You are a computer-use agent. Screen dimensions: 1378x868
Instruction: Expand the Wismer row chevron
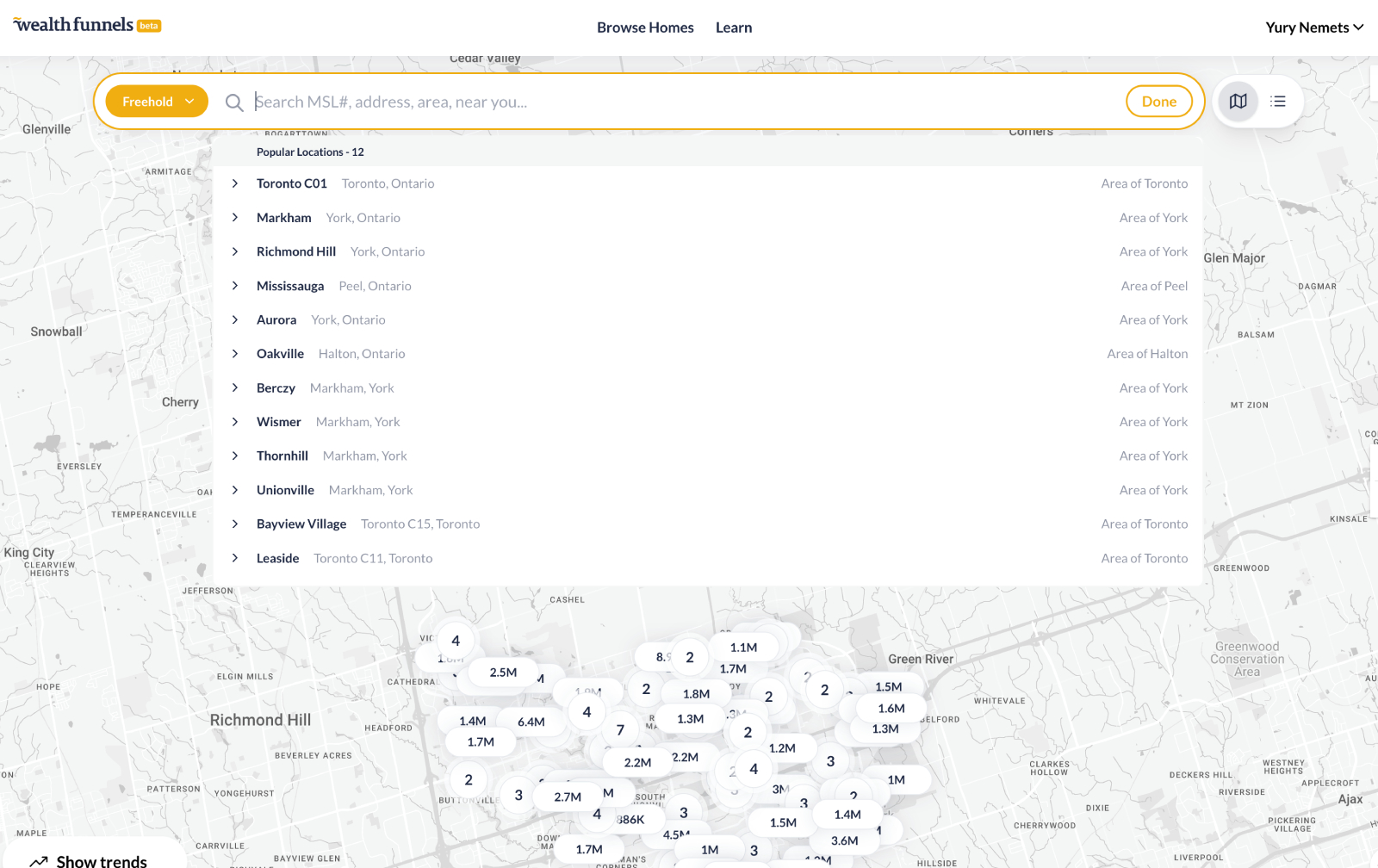(235, 422)
